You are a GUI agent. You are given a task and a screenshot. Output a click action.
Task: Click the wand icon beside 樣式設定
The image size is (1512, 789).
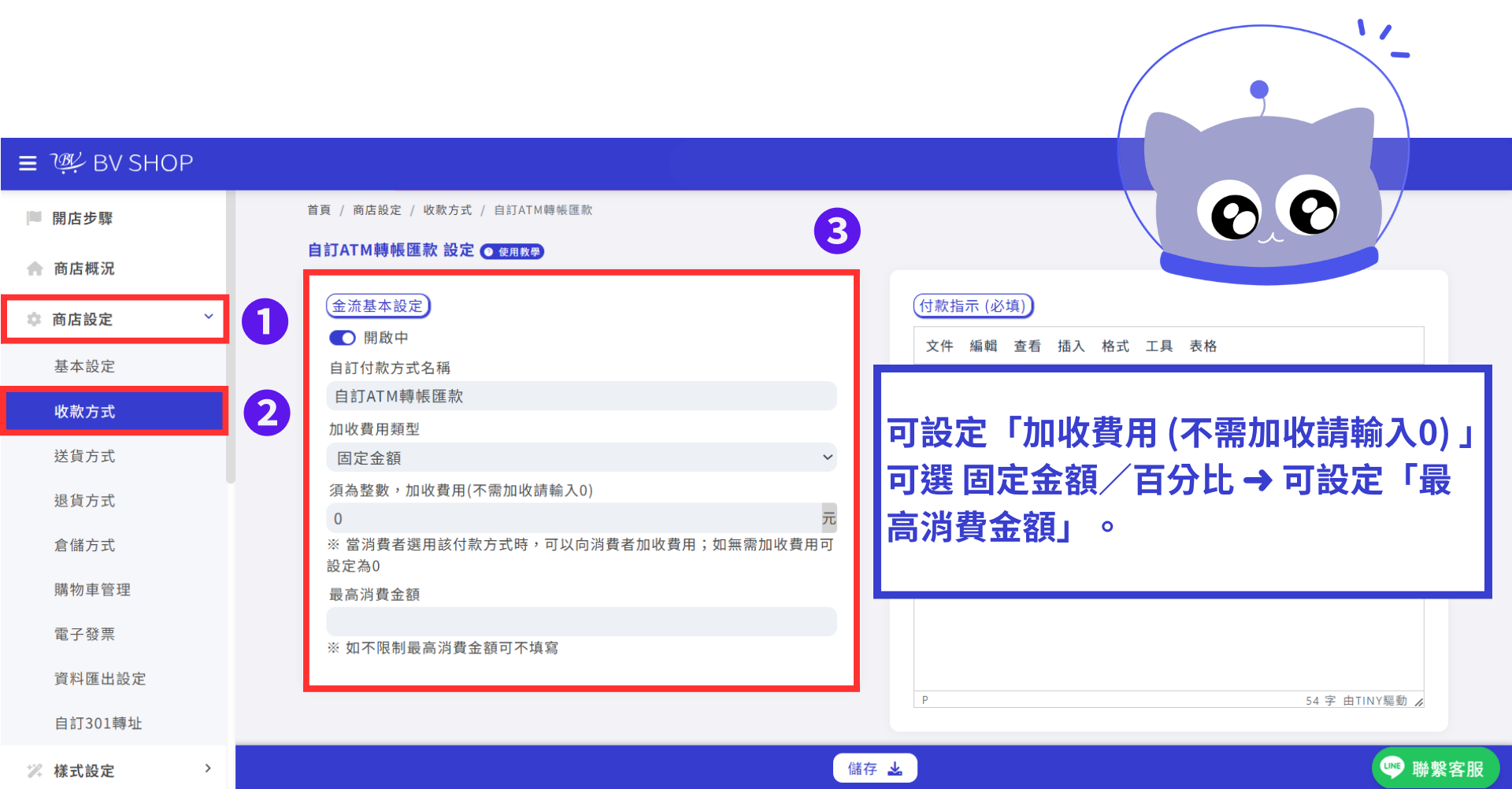click(x=35, y=770)
